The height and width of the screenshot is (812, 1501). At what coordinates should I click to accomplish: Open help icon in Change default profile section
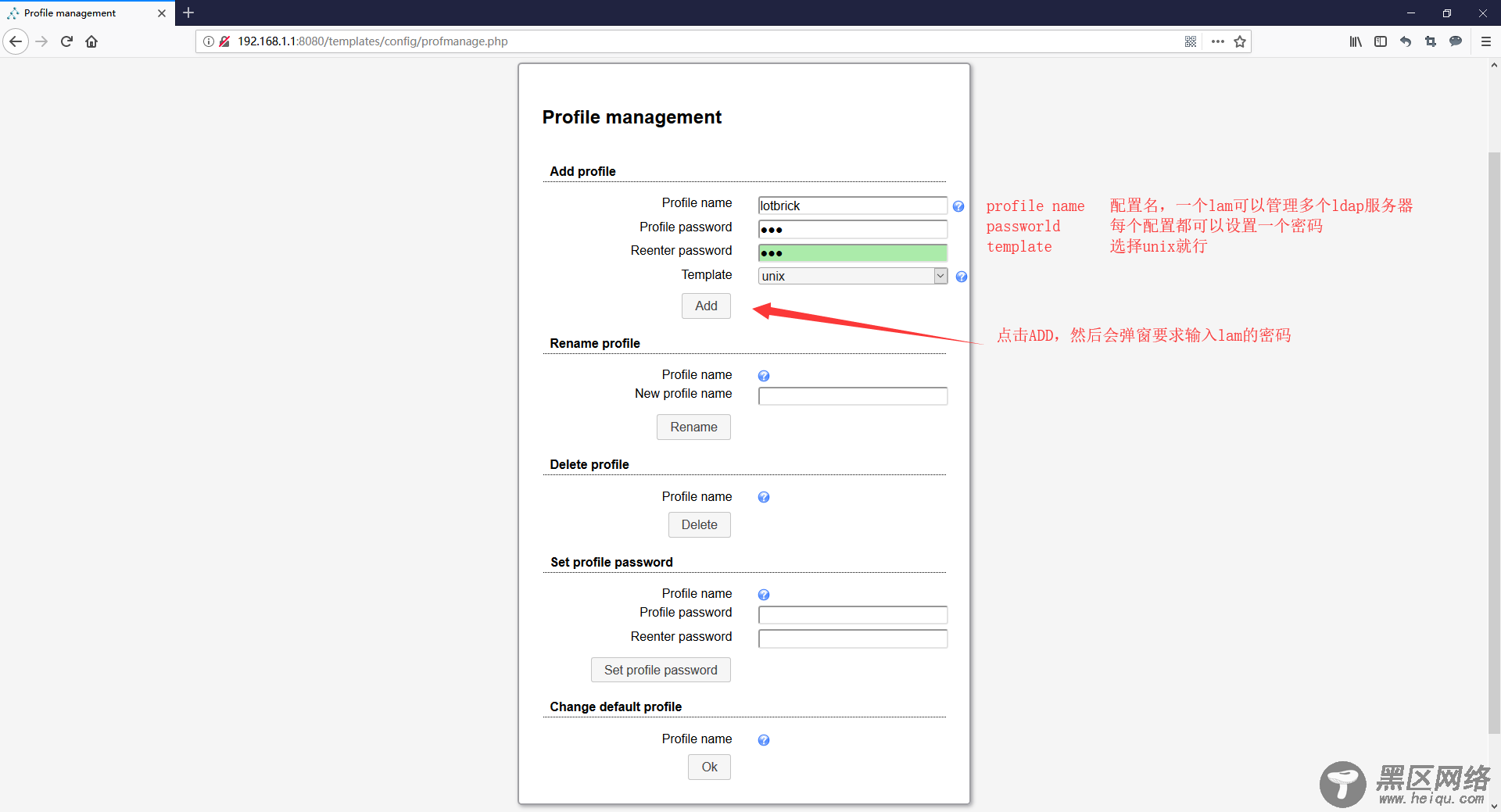click(x=764, y=740)
